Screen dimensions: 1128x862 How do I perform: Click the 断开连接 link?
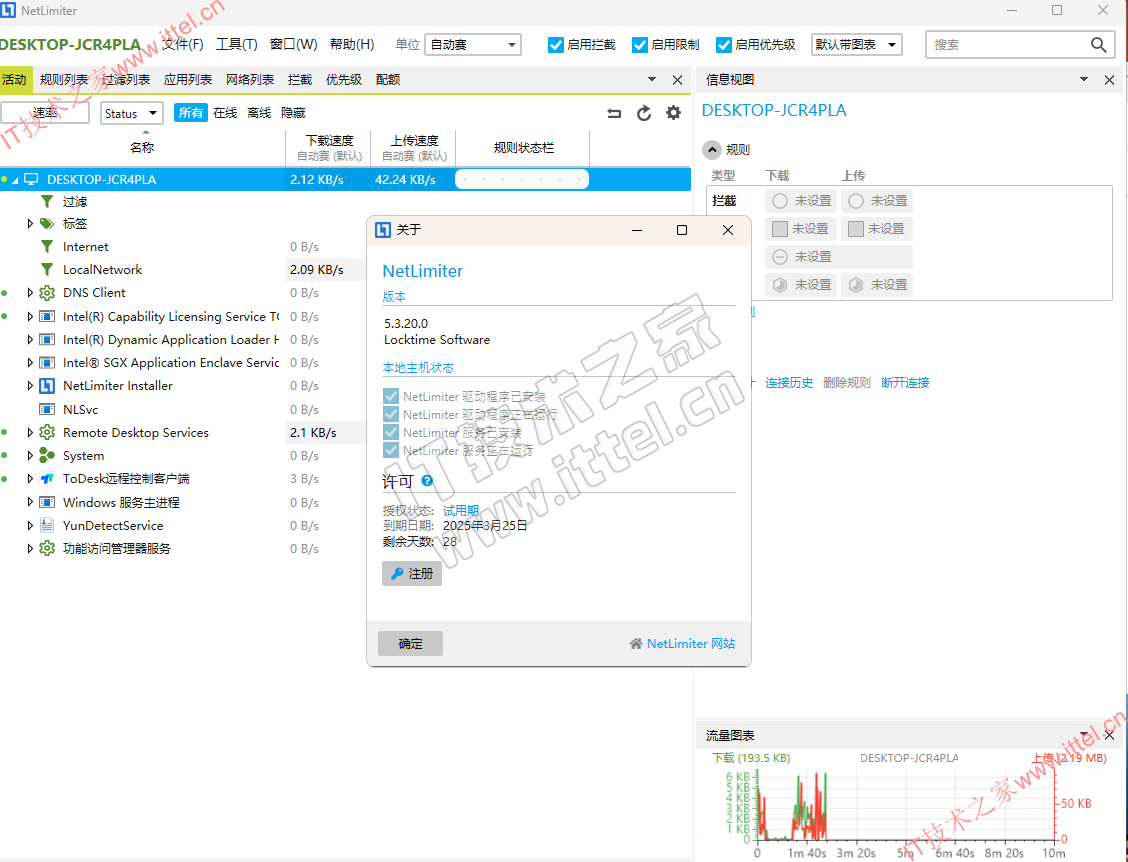point(905,383)
